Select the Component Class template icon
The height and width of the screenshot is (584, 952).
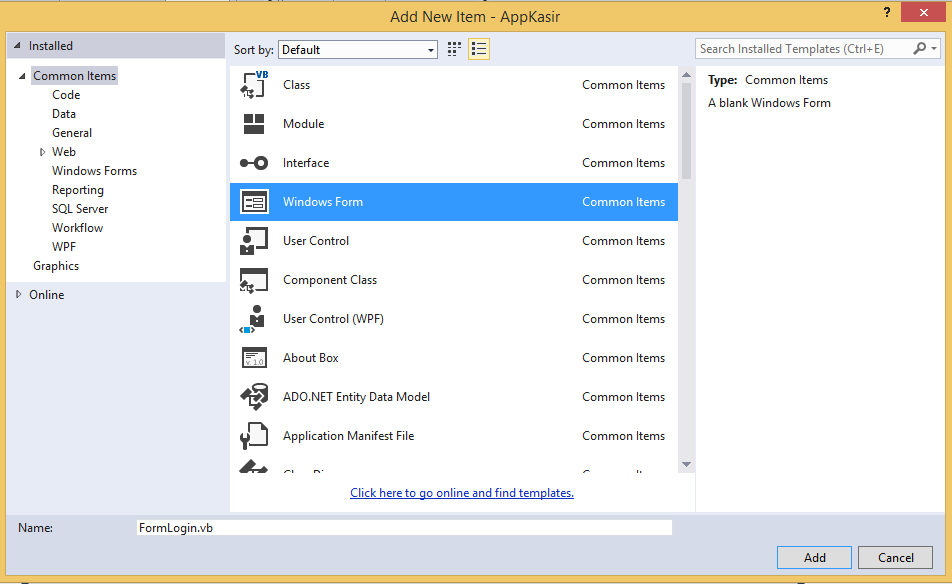[x=254, y=280]
